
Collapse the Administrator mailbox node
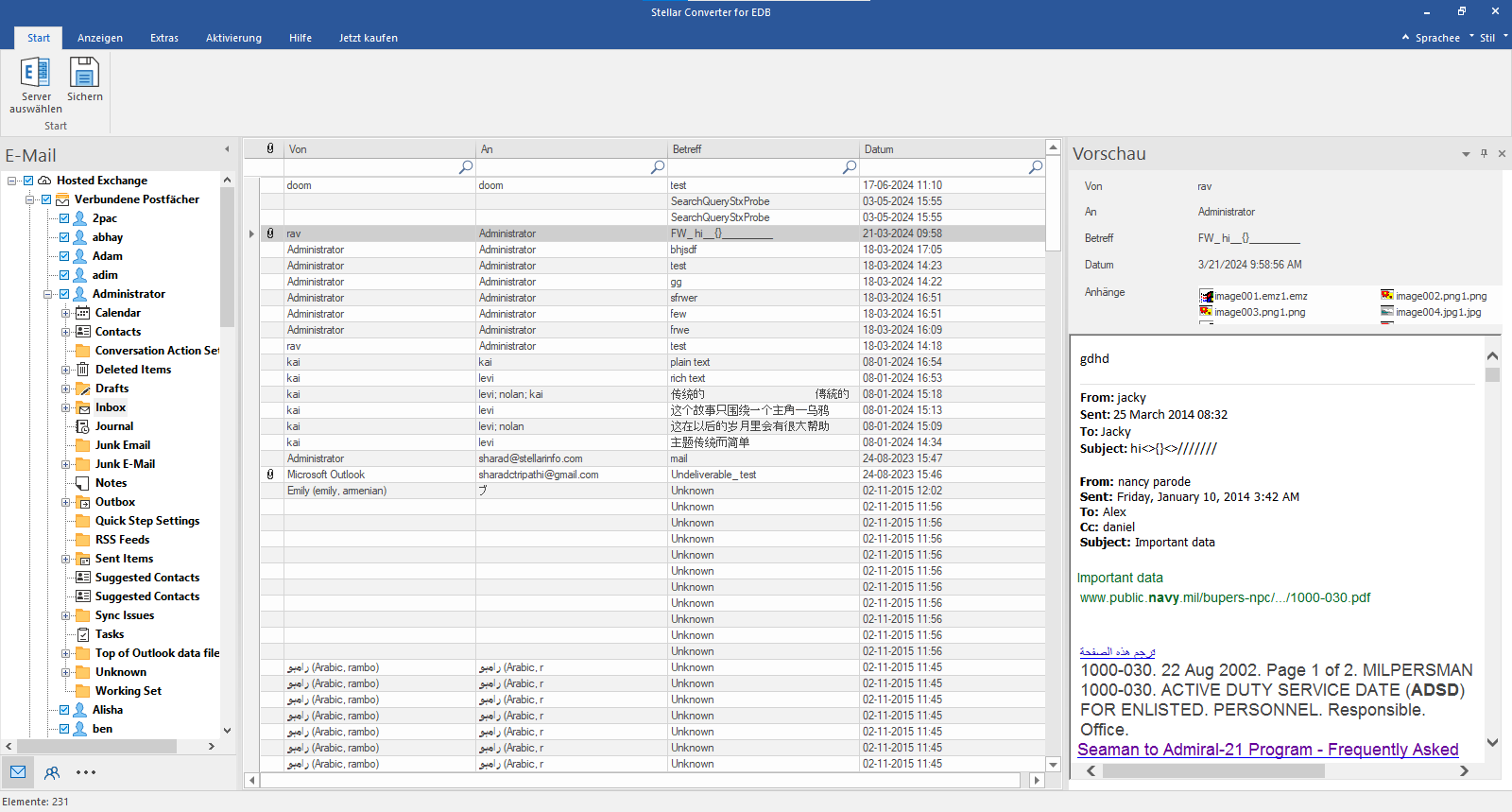48,294
